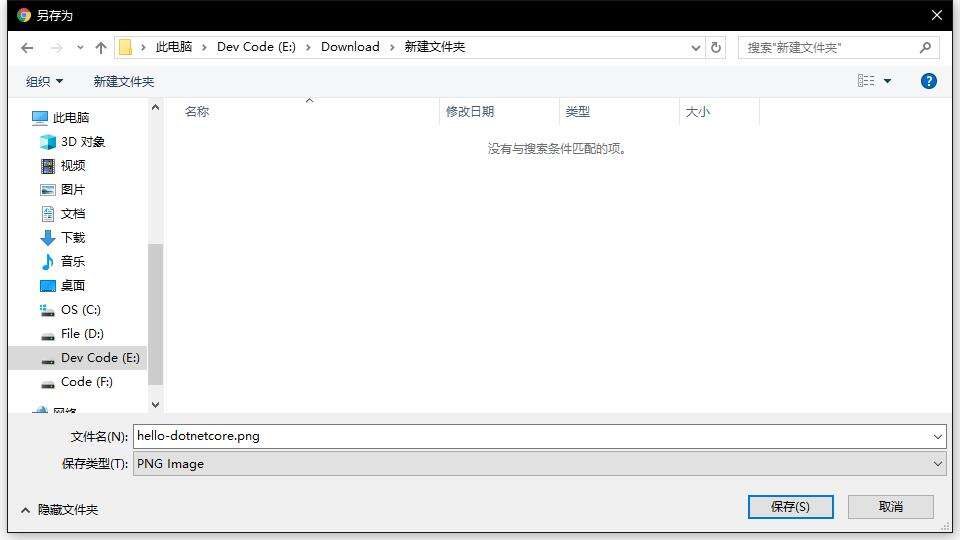Viewport: 960px width, 540px height.
Task: Open the help question mark icon
Action: point(928,81)
